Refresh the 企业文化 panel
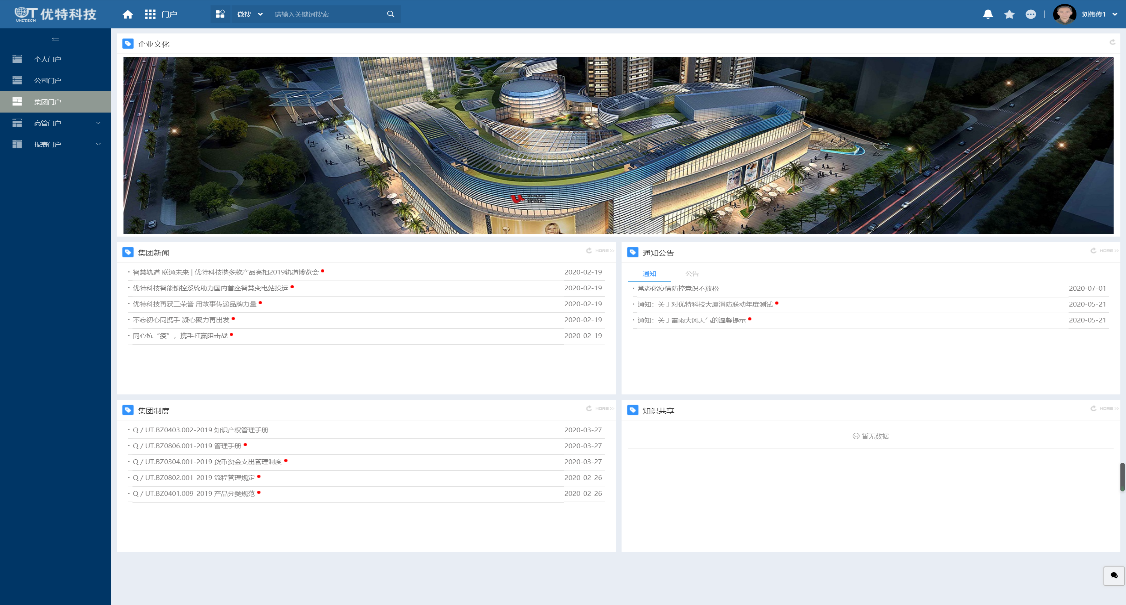The image size is (1126, 605). point(1112,43)
